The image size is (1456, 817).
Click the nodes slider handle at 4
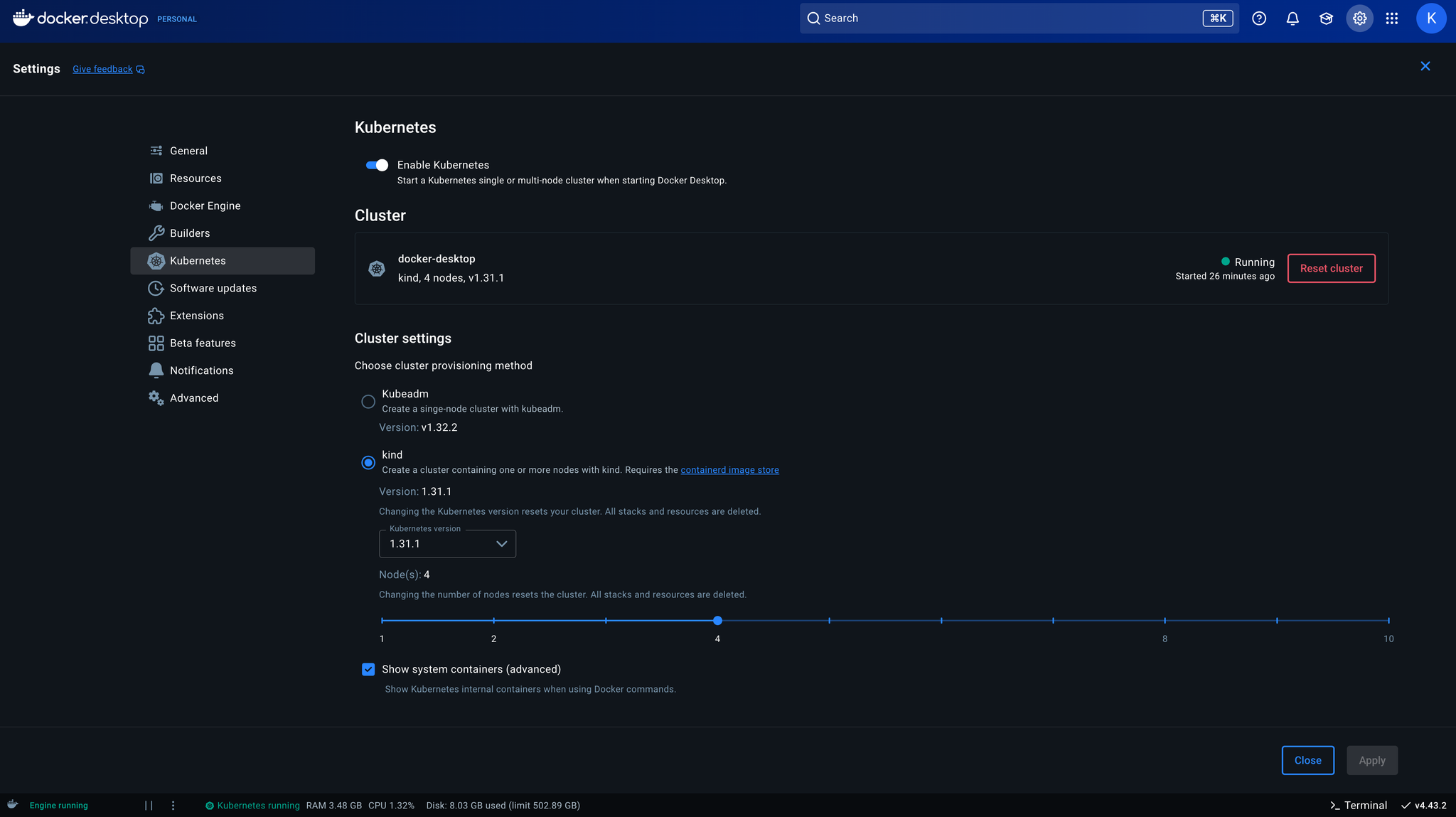[717, 621]
